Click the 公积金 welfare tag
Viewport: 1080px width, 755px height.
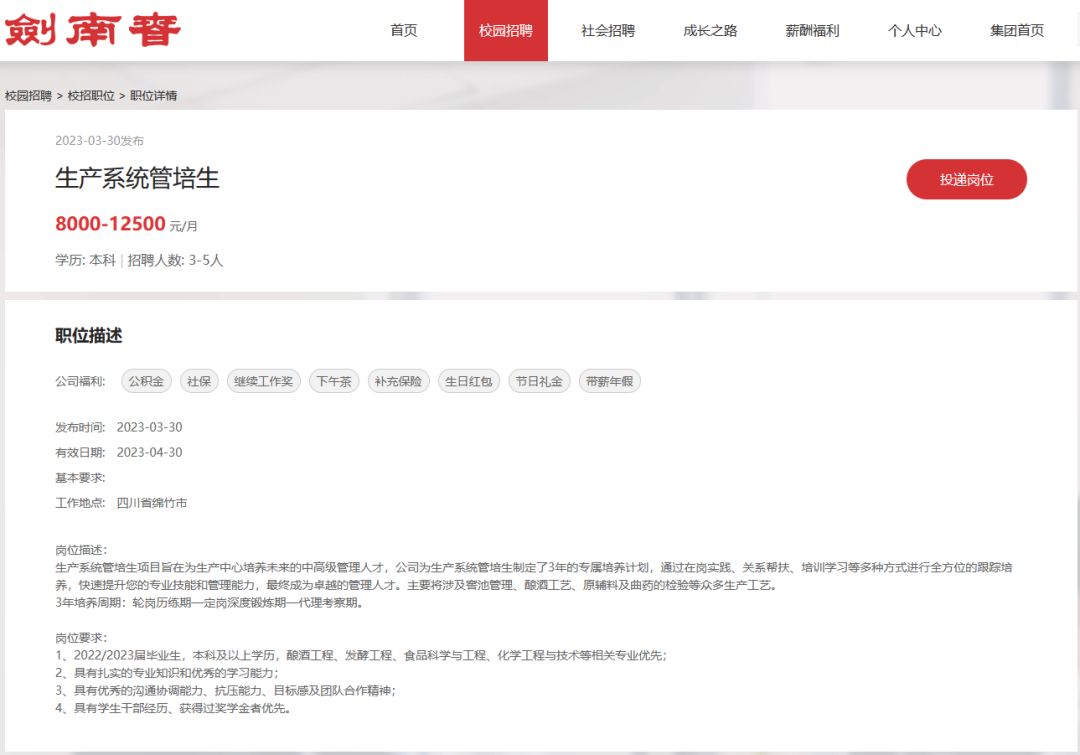point(146,381)
